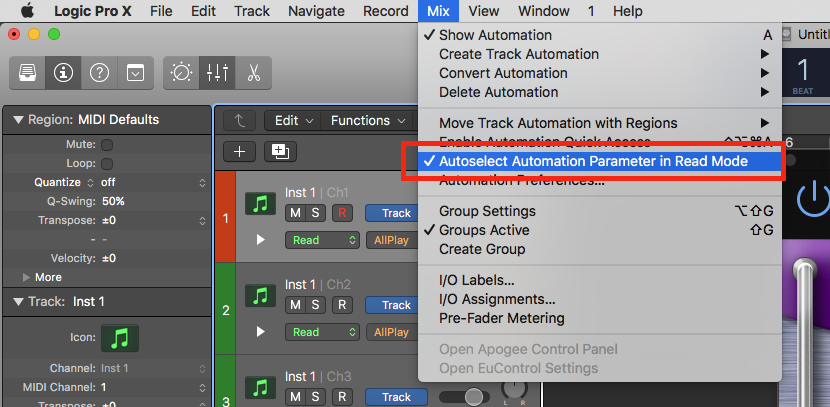Click the Smart Controls dial icon
The width and height of the screenshot is (830, 407).
coord(182,73)
